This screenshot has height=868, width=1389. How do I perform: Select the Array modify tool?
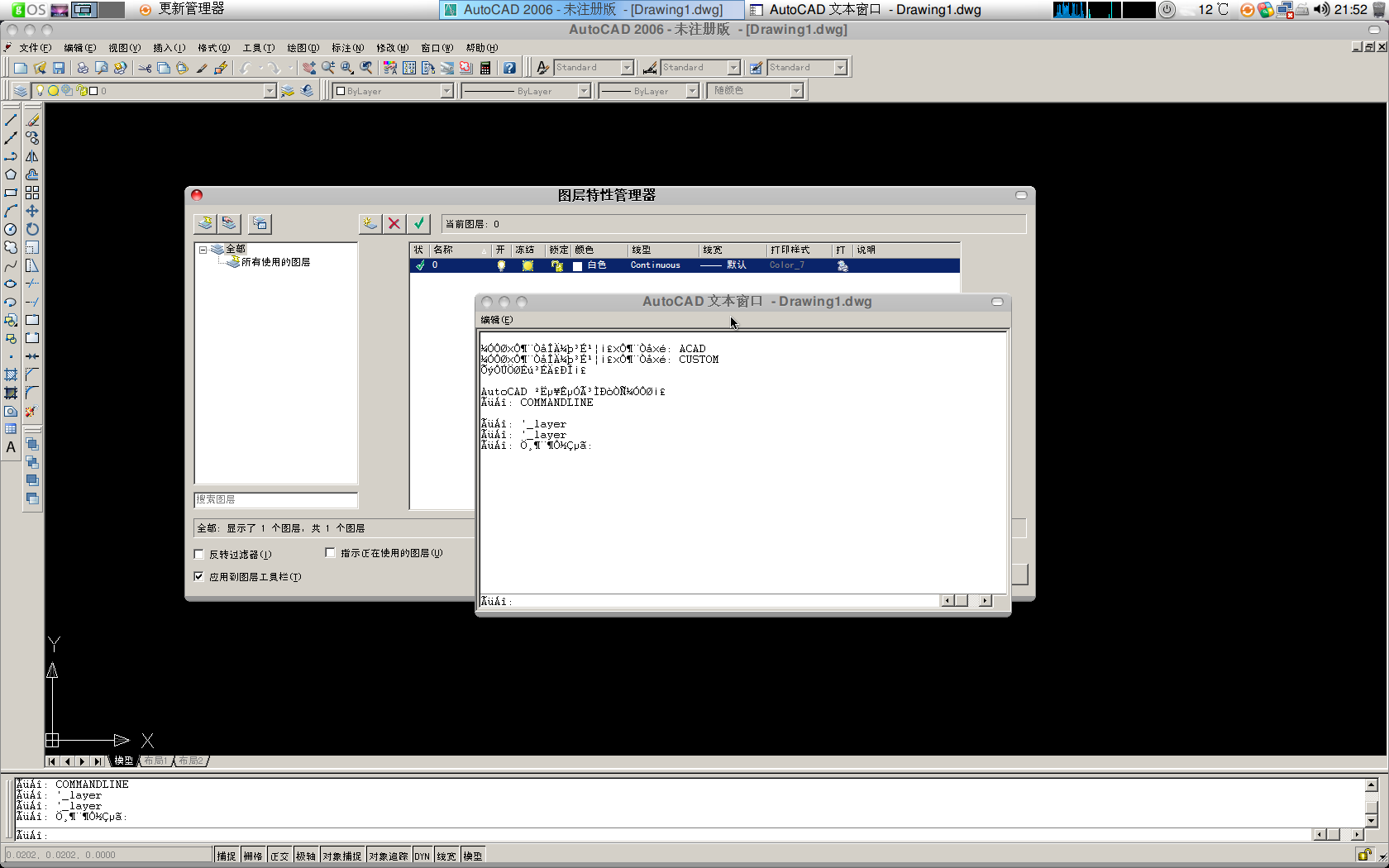click(32, 193)
